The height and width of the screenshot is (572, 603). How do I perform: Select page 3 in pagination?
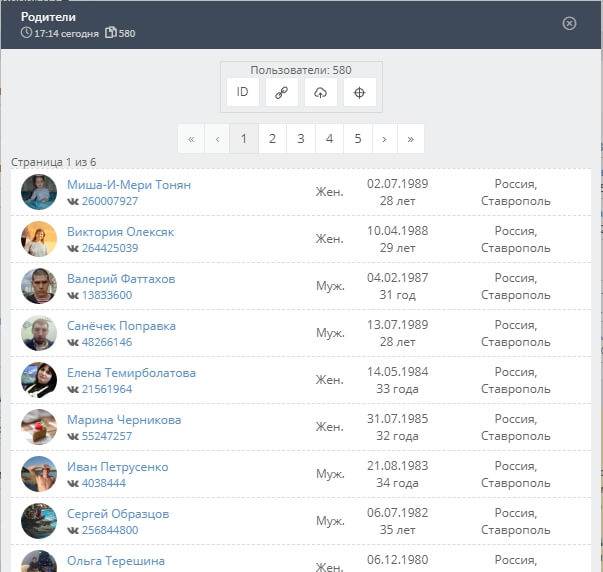pos(300,139)
